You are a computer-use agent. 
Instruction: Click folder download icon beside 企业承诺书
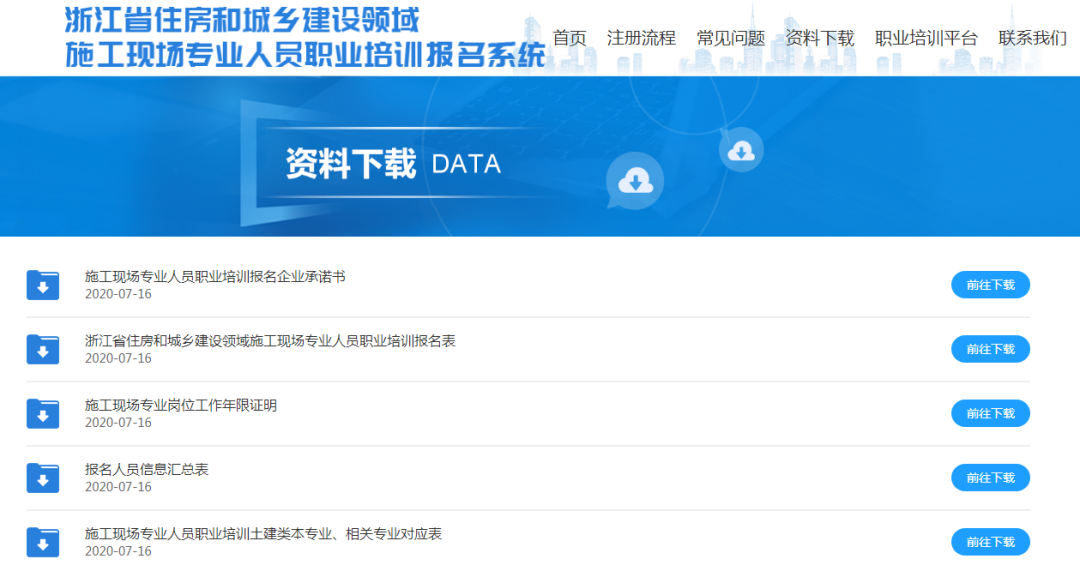pyautogui.click(x=43, y=284)
